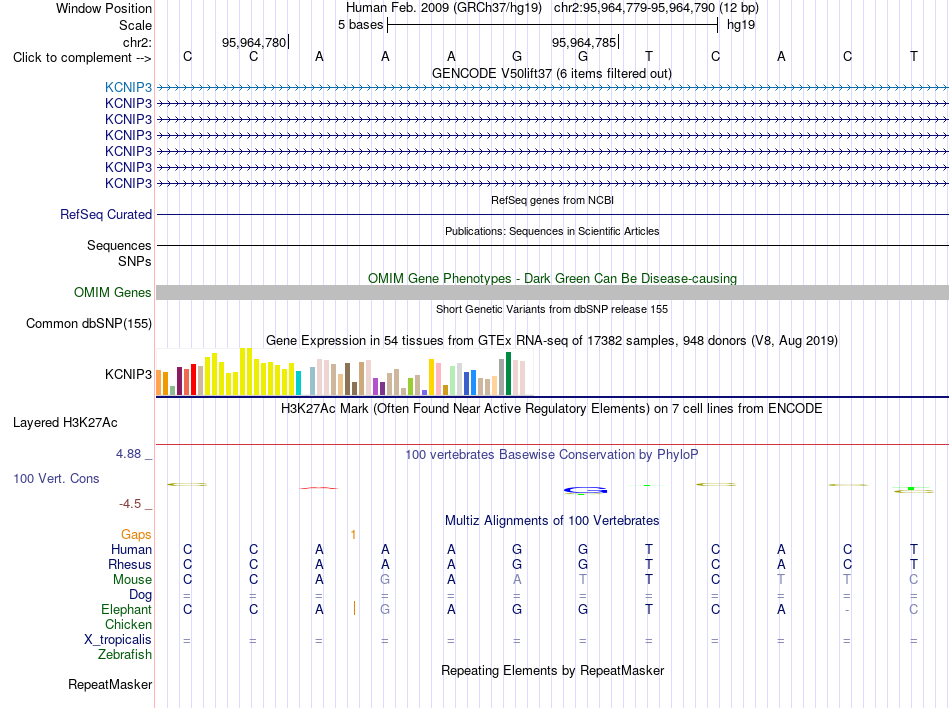Click the 'Multiz Alignments of 100 Vertebrates' title
Image resolution: width=950 pixels, height=708 pixels.
point(552,521)
